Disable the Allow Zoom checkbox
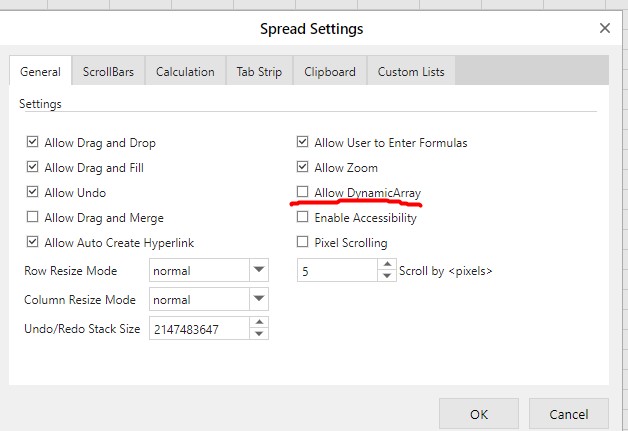 pos(303,168)
